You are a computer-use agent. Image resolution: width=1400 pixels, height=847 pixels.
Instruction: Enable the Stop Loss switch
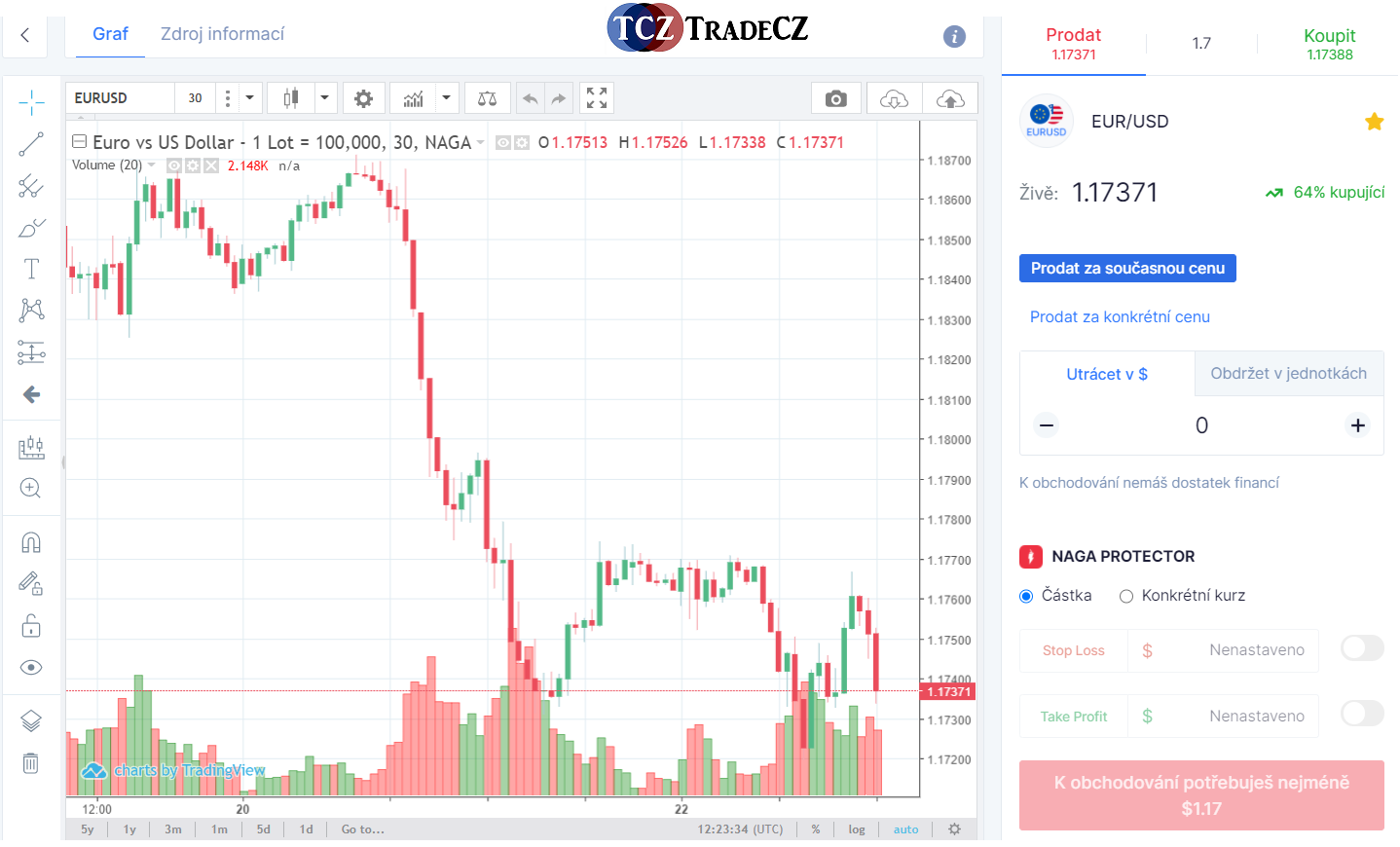[x=1362, y=648]
